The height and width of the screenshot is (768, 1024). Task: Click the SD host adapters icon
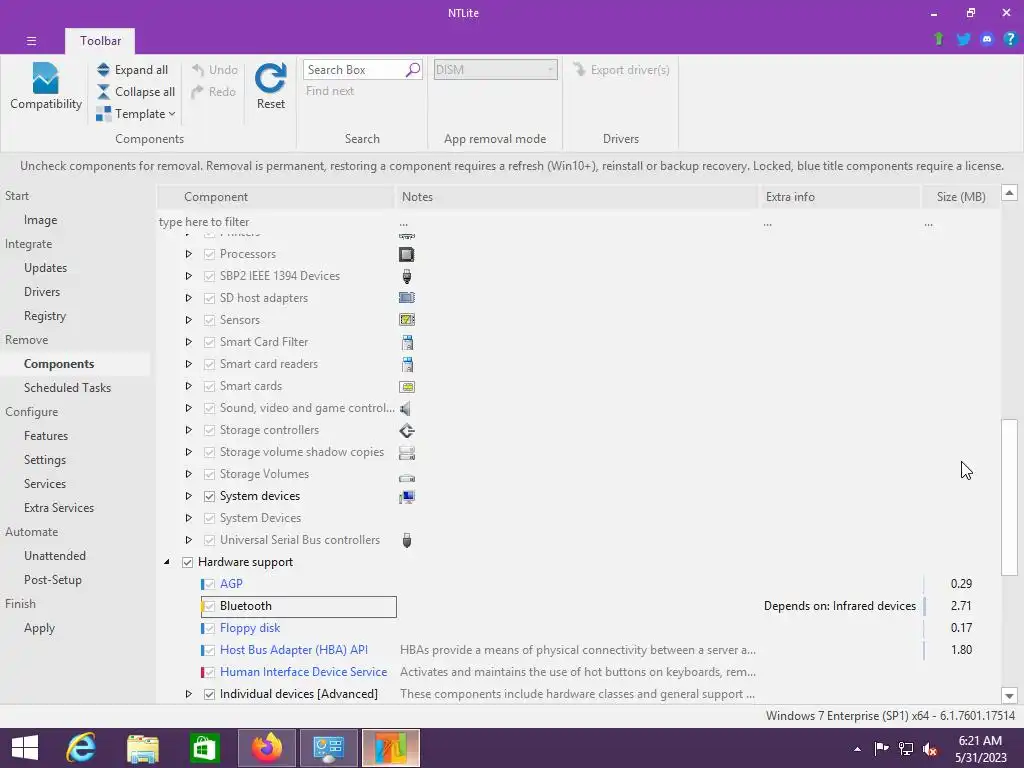point(407,298)
